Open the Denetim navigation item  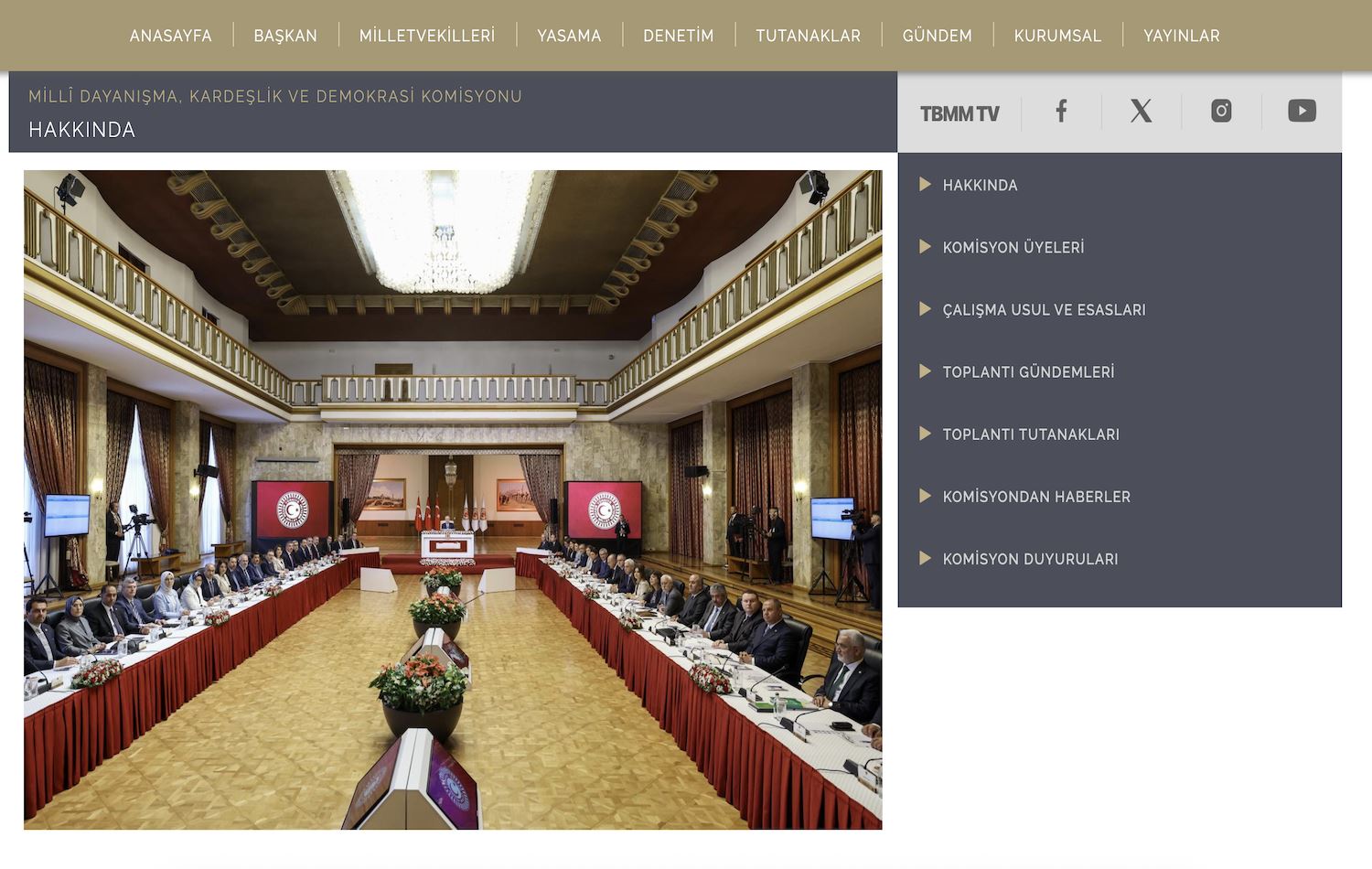coord(679,36)
